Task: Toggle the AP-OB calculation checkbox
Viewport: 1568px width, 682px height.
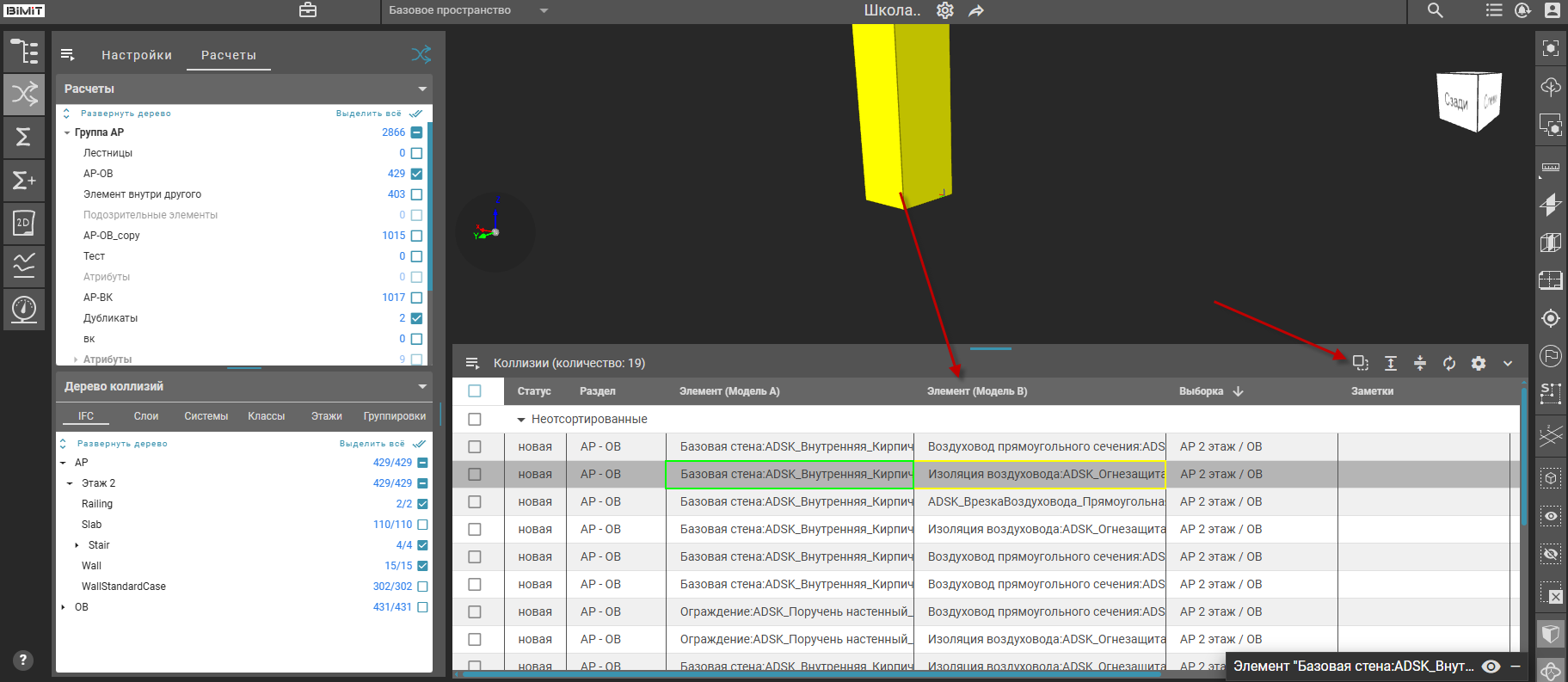Action: pos(417,174)
